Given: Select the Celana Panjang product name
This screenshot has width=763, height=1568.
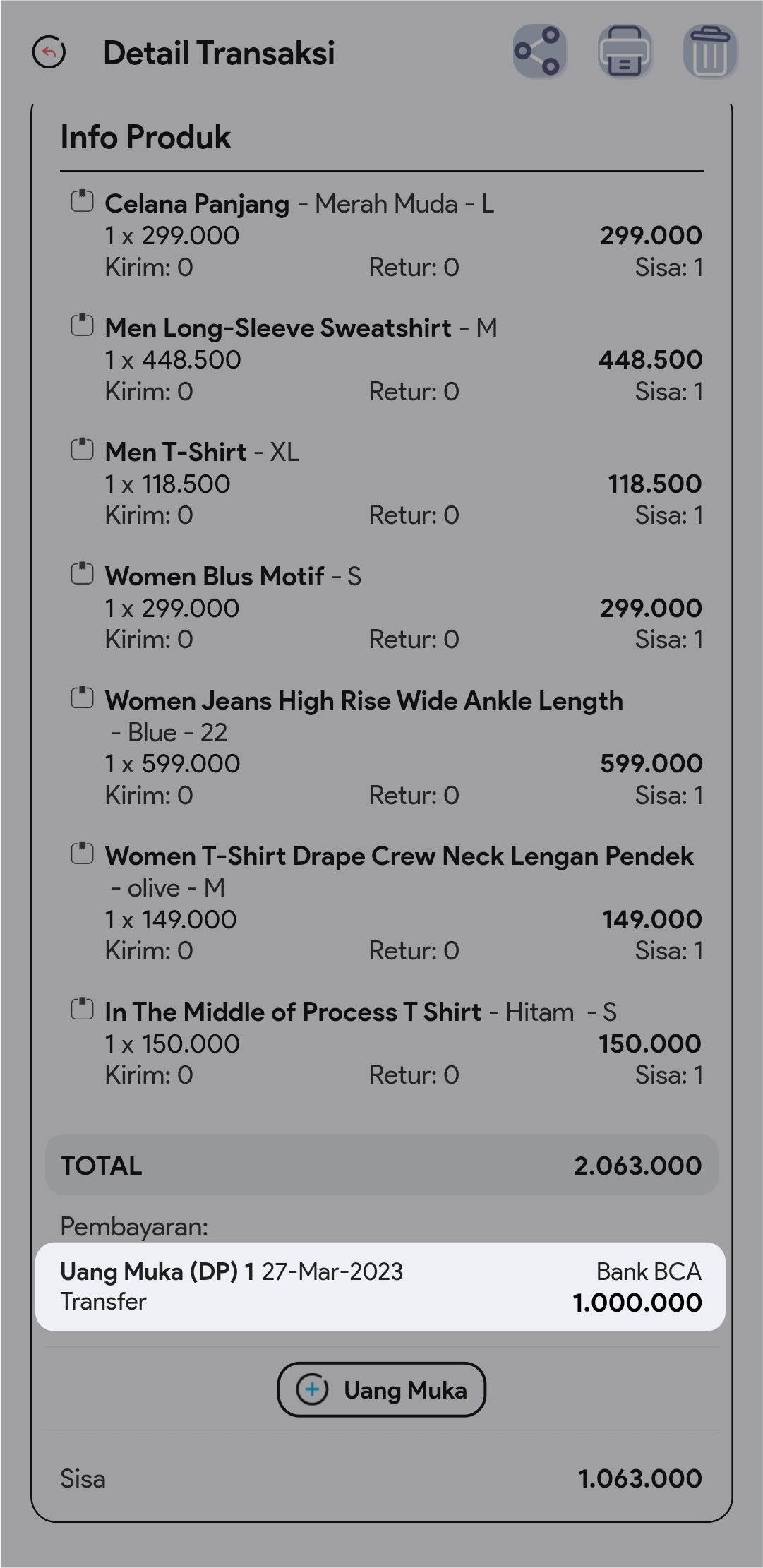Looking at the screenshot, I should click(x=197, y=204).
